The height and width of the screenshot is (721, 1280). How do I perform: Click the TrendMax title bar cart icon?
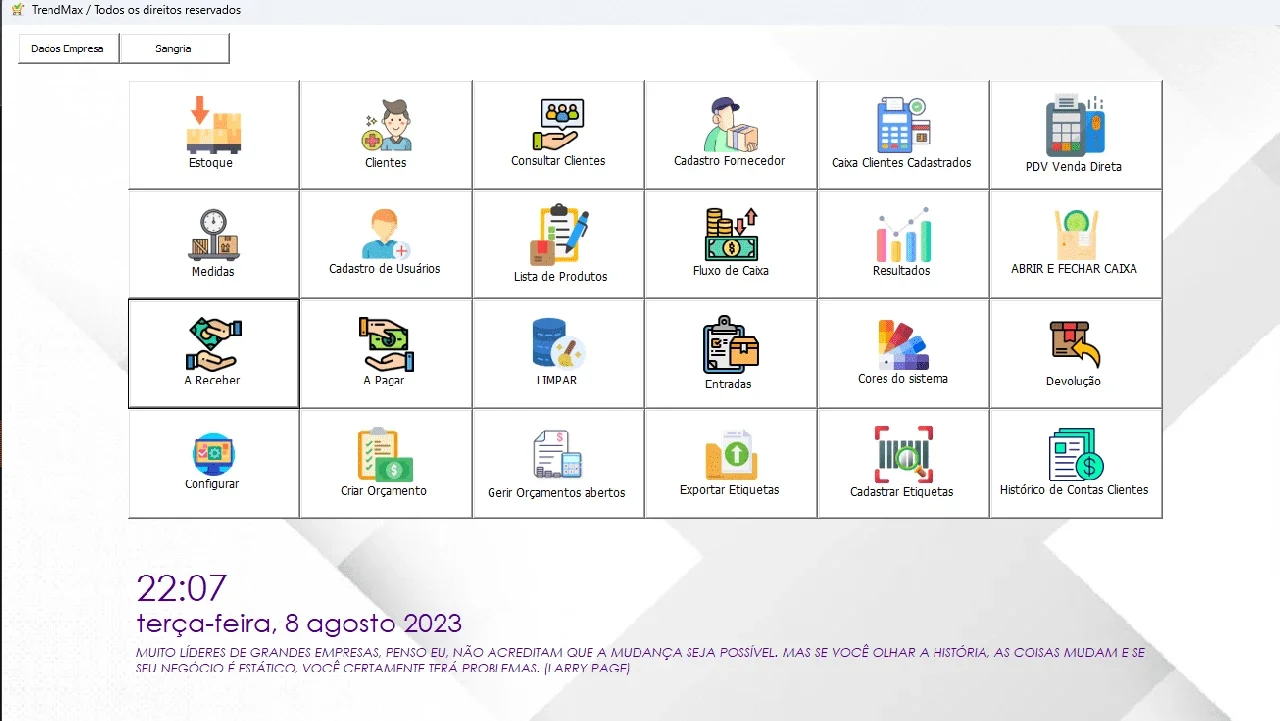tap(17, 10)
